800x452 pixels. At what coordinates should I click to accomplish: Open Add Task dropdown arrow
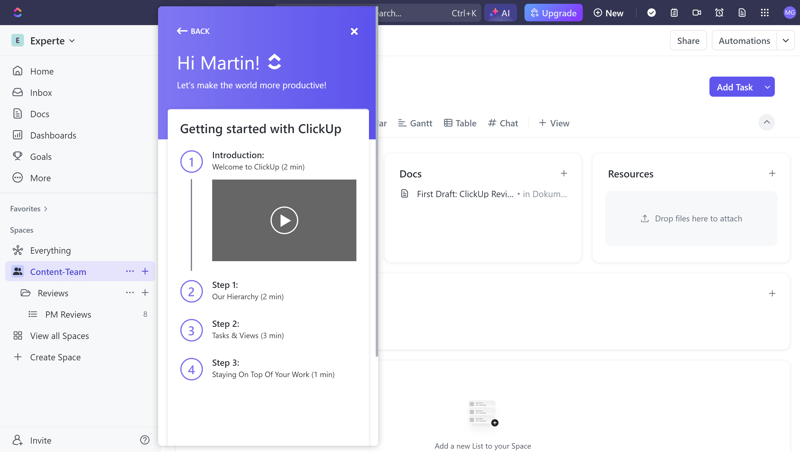[x=767, y=87]
